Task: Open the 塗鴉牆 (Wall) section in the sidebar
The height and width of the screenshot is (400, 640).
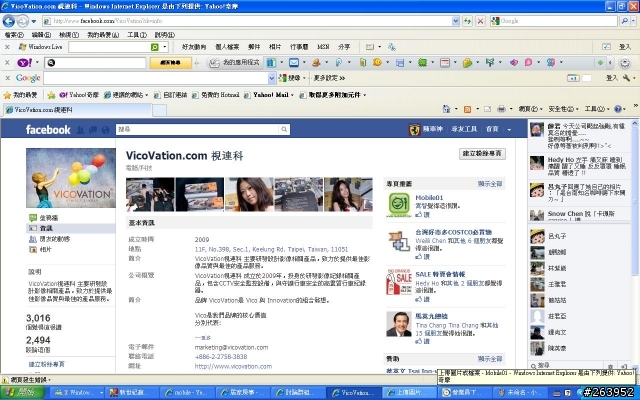Action: (48, 217)
